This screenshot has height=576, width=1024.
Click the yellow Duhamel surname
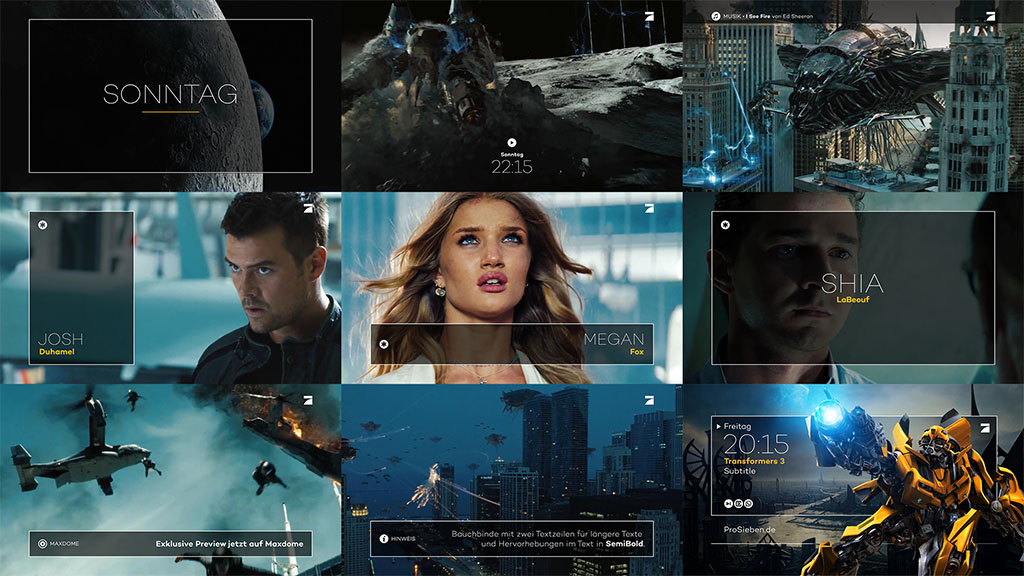pos(57,352)
